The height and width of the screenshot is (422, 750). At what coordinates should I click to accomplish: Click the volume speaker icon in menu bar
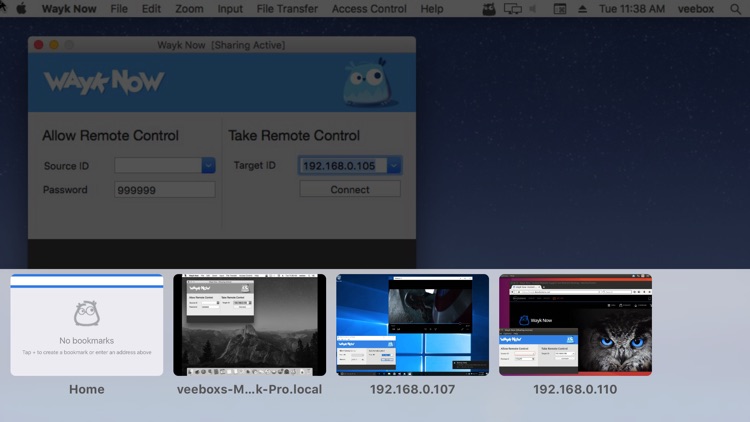point(533,9)
